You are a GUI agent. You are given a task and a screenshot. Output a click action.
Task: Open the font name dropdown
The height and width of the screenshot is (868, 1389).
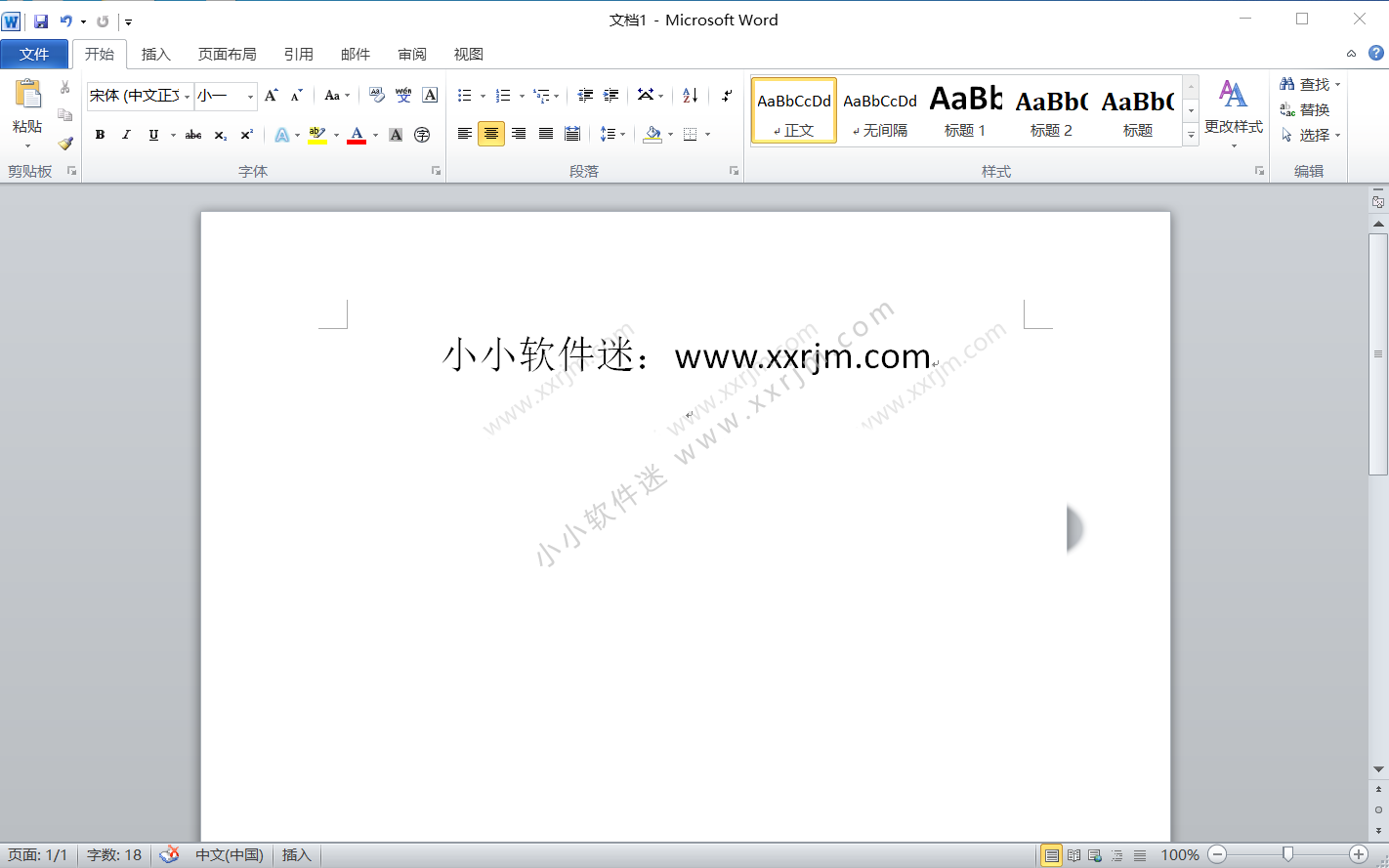click(x=187, y=96)
